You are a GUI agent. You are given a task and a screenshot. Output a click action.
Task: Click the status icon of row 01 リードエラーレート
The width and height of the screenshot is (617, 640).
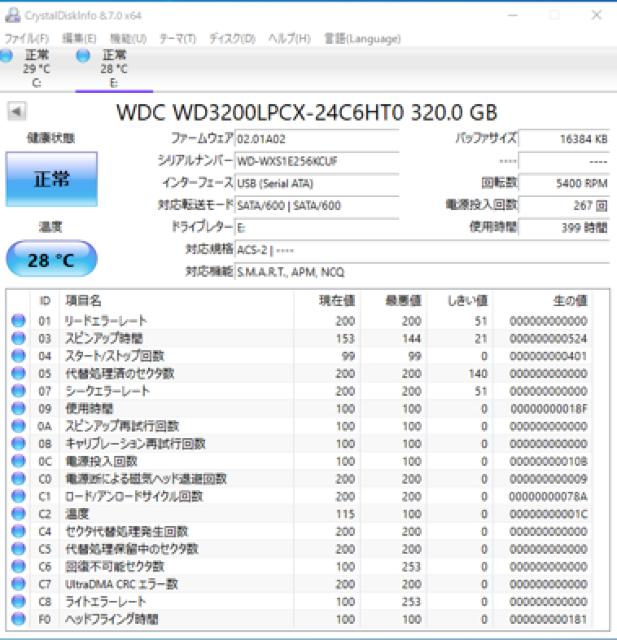point(18,321)
